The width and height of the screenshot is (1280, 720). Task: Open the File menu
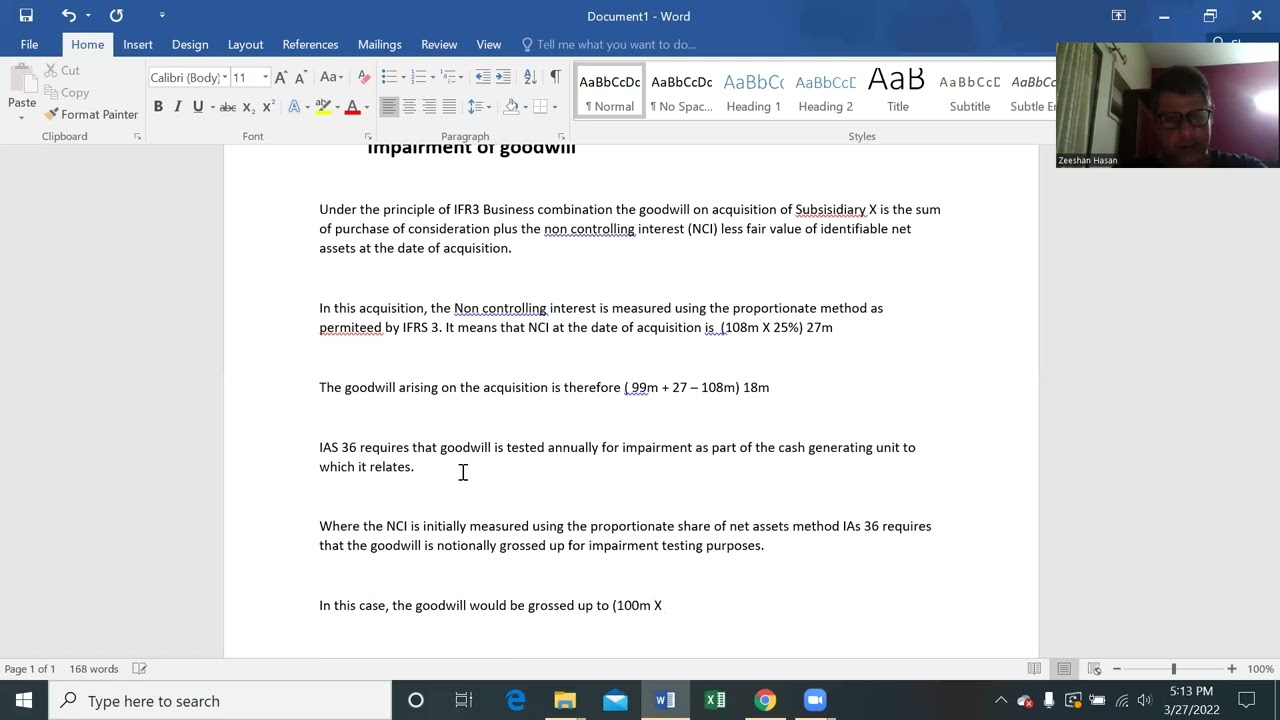pos(29,44)
